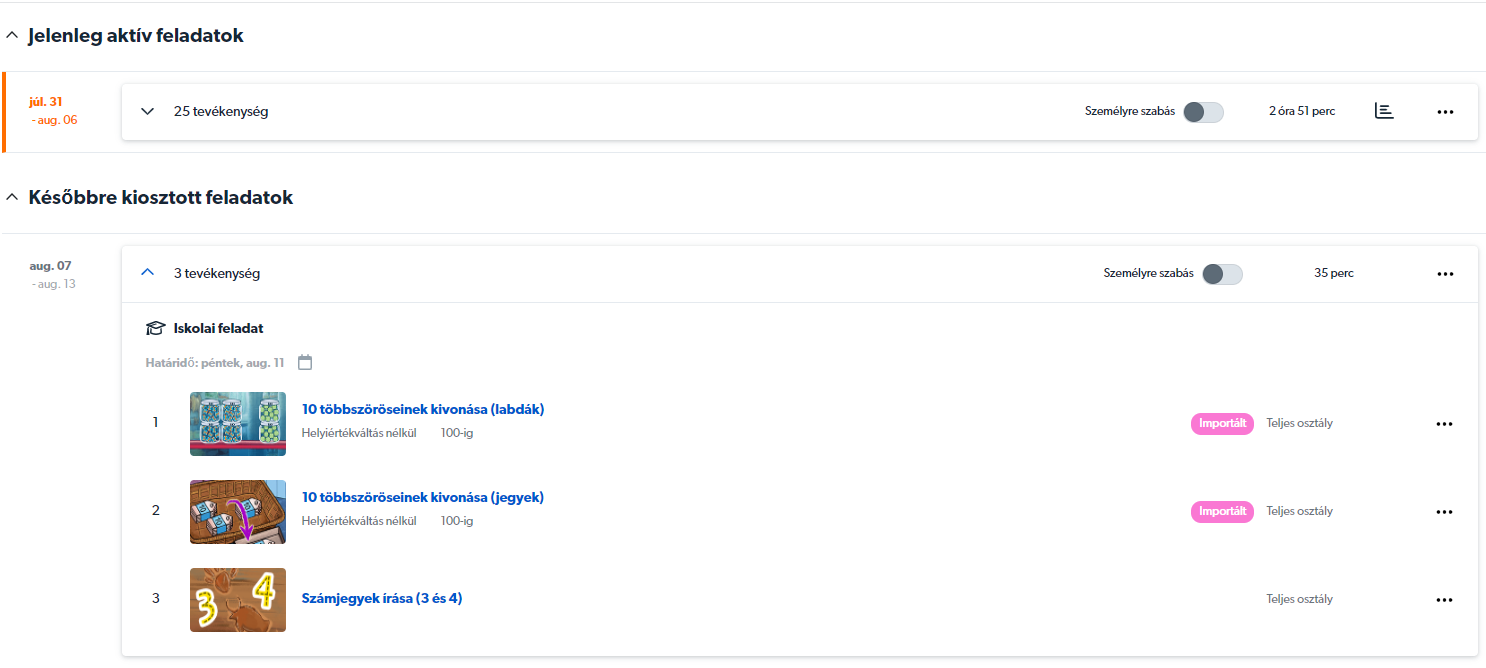Click the 35 perc duration

pos(1334,273)
